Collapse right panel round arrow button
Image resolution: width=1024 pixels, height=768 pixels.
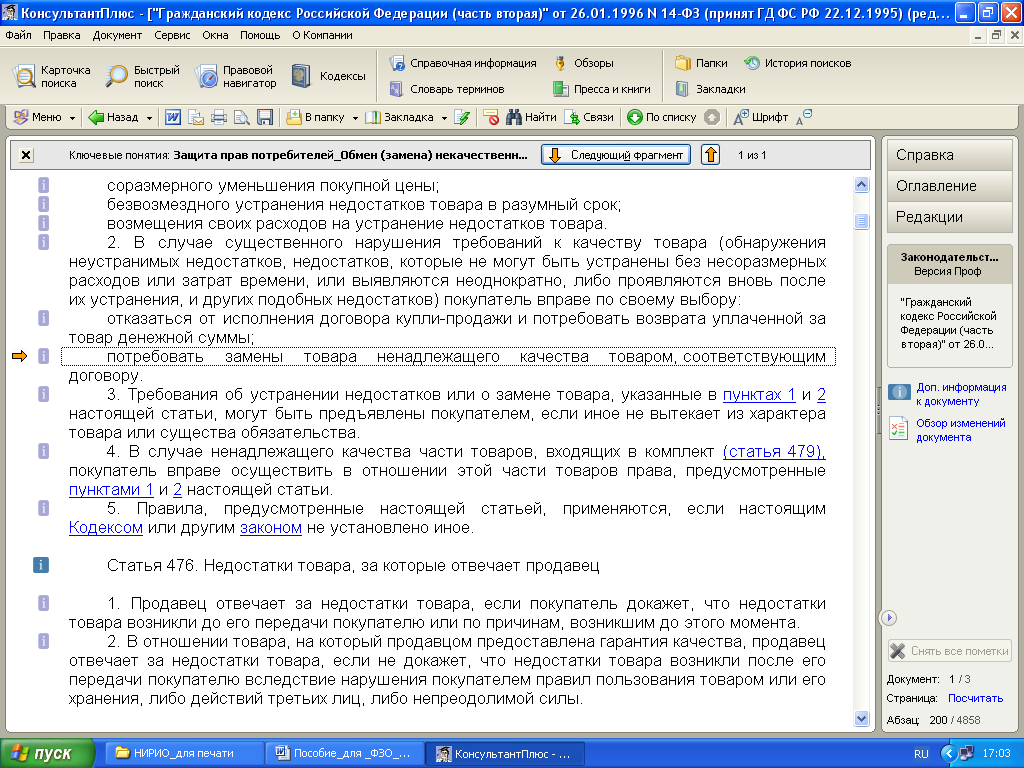pyautogui.click(x=889, y=617)
